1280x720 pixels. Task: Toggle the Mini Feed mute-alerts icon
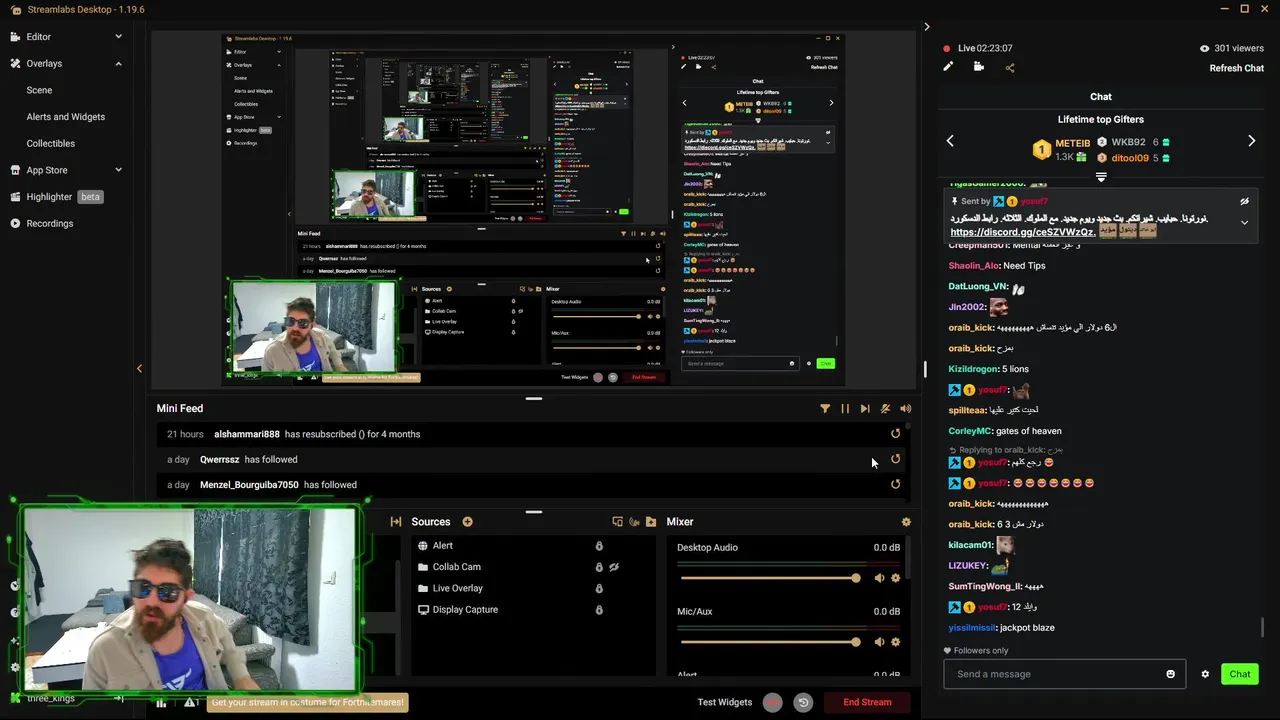point(885,408)
